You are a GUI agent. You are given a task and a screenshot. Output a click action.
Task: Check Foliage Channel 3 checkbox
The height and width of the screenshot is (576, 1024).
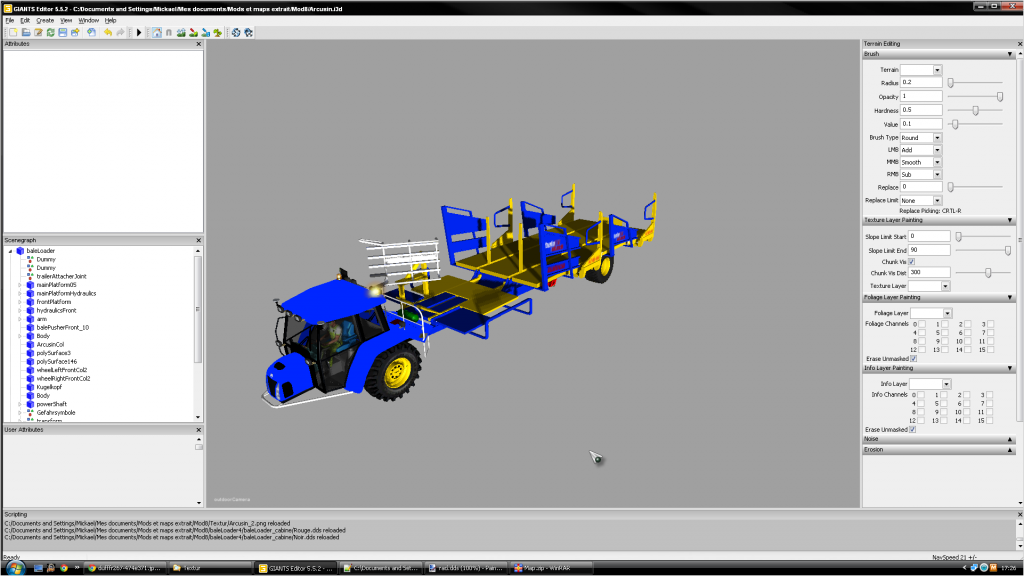click(991, 324)
